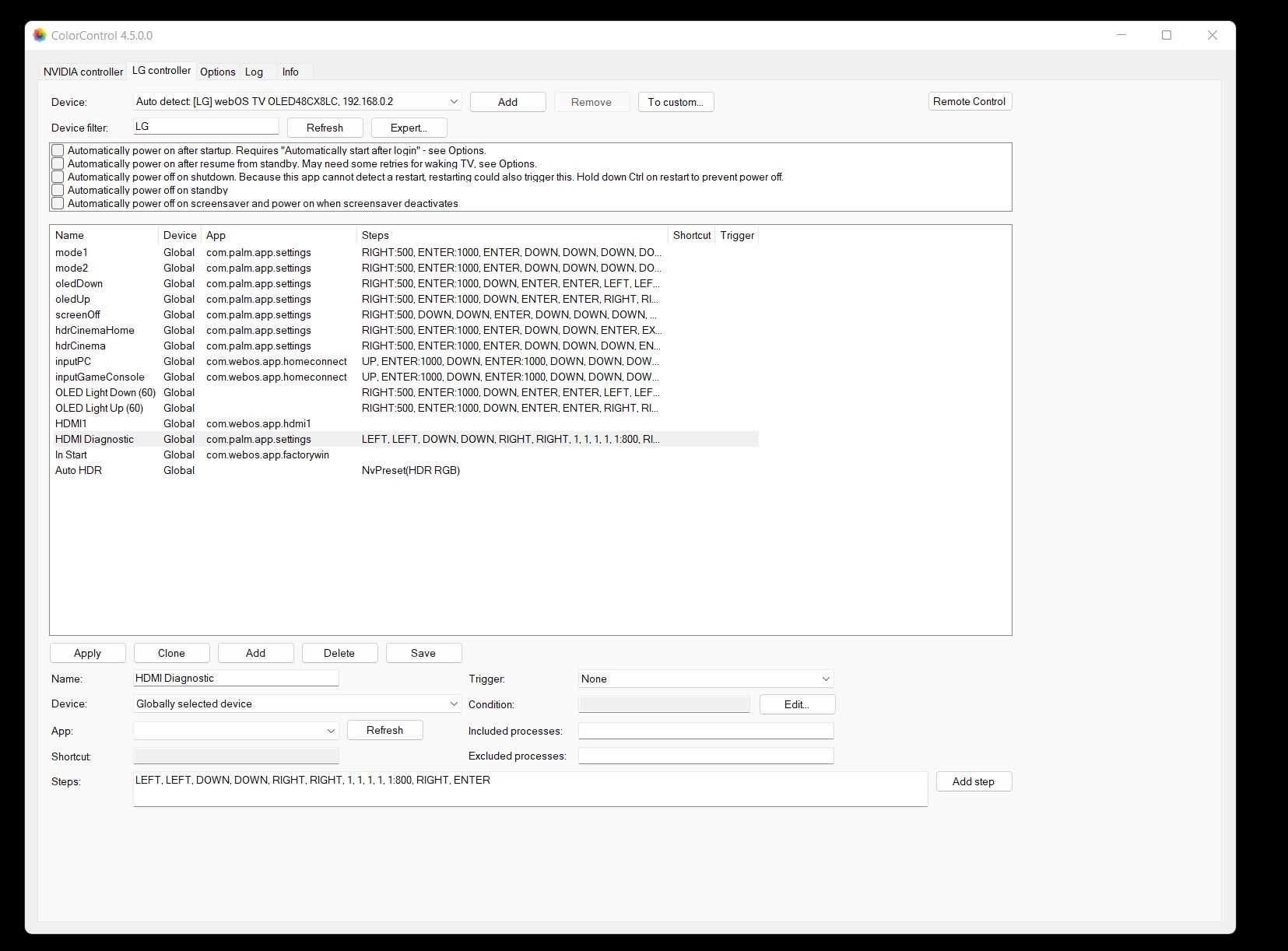Click the Trigger column header
The width and height of the screenshot is (1288, 951).
click(x=737, y=235)
